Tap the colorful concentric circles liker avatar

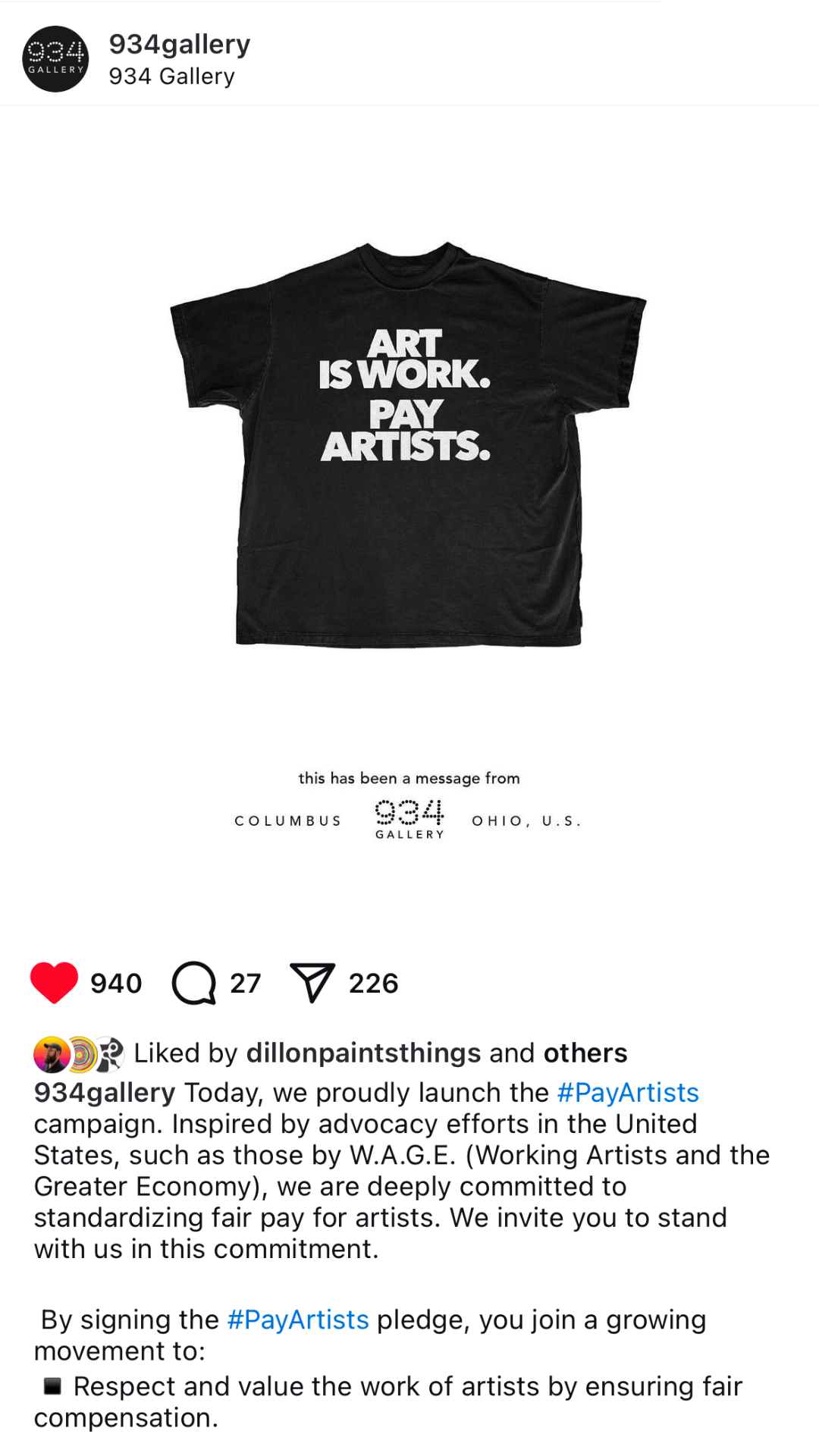[x=81, y=1054]
